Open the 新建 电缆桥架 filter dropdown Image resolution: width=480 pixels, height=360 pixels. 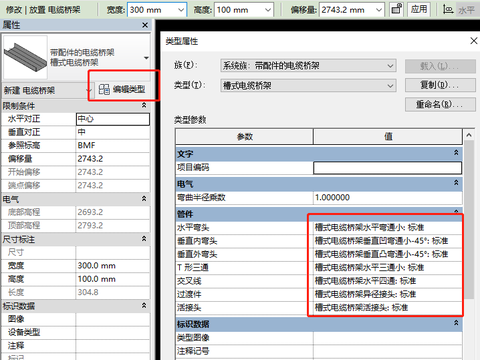click(x=89, y=90)
